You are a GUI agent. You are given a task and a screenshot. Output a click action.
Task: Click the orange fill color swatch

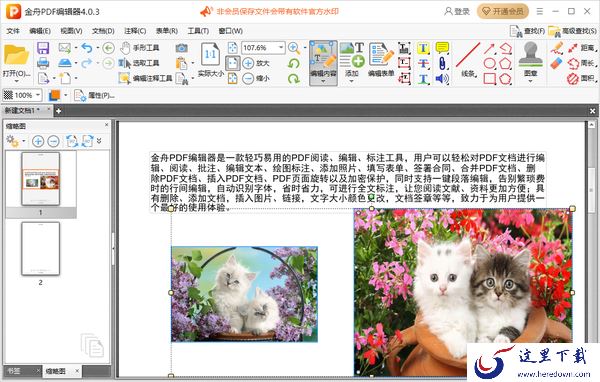54,95
